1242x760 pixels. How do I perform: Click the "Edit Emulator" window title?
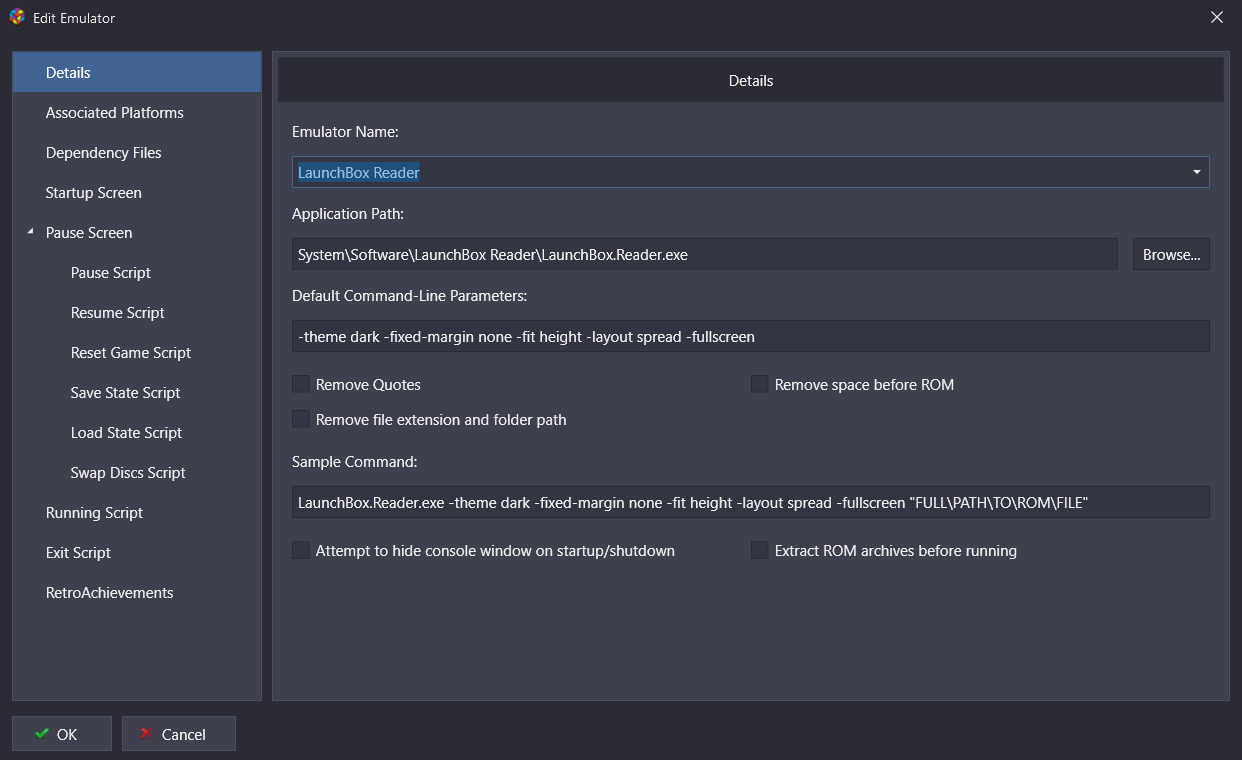point(74,18)
